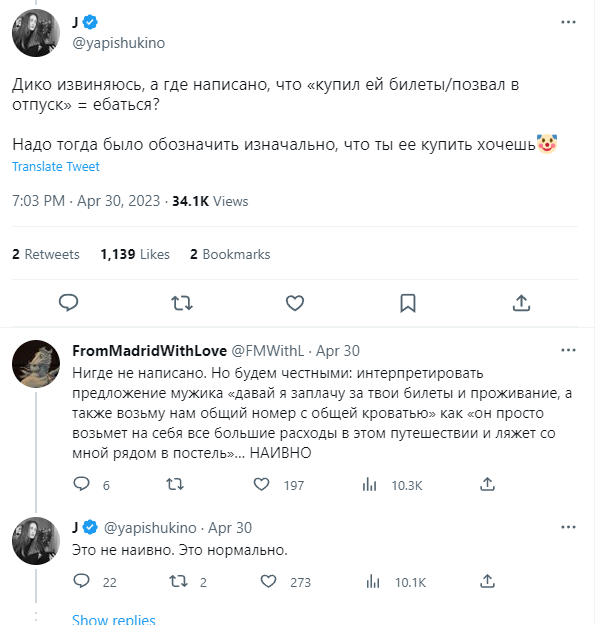Share J's reply tweet
Screen dimensions: 615x625
coord(487,582)
